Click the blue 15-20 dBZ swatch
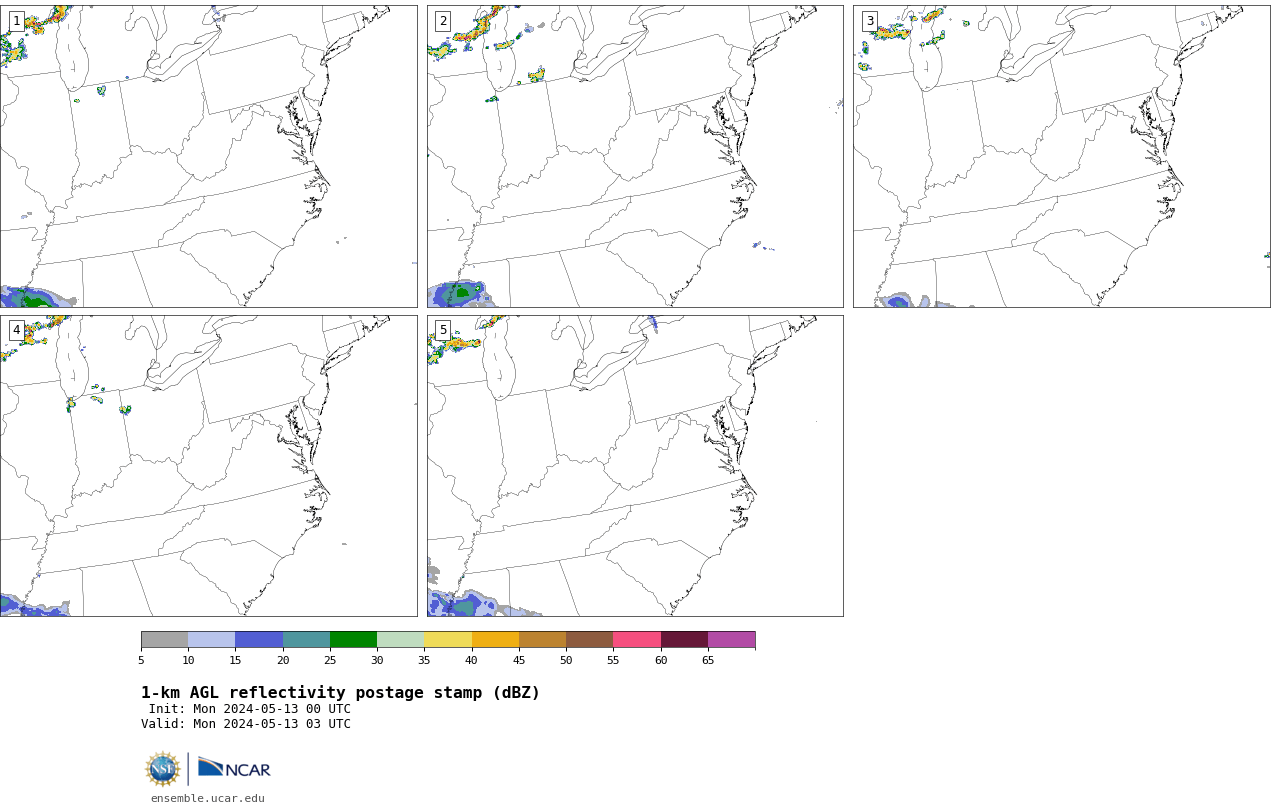The image size is (1280, 809). pos(259,640)
